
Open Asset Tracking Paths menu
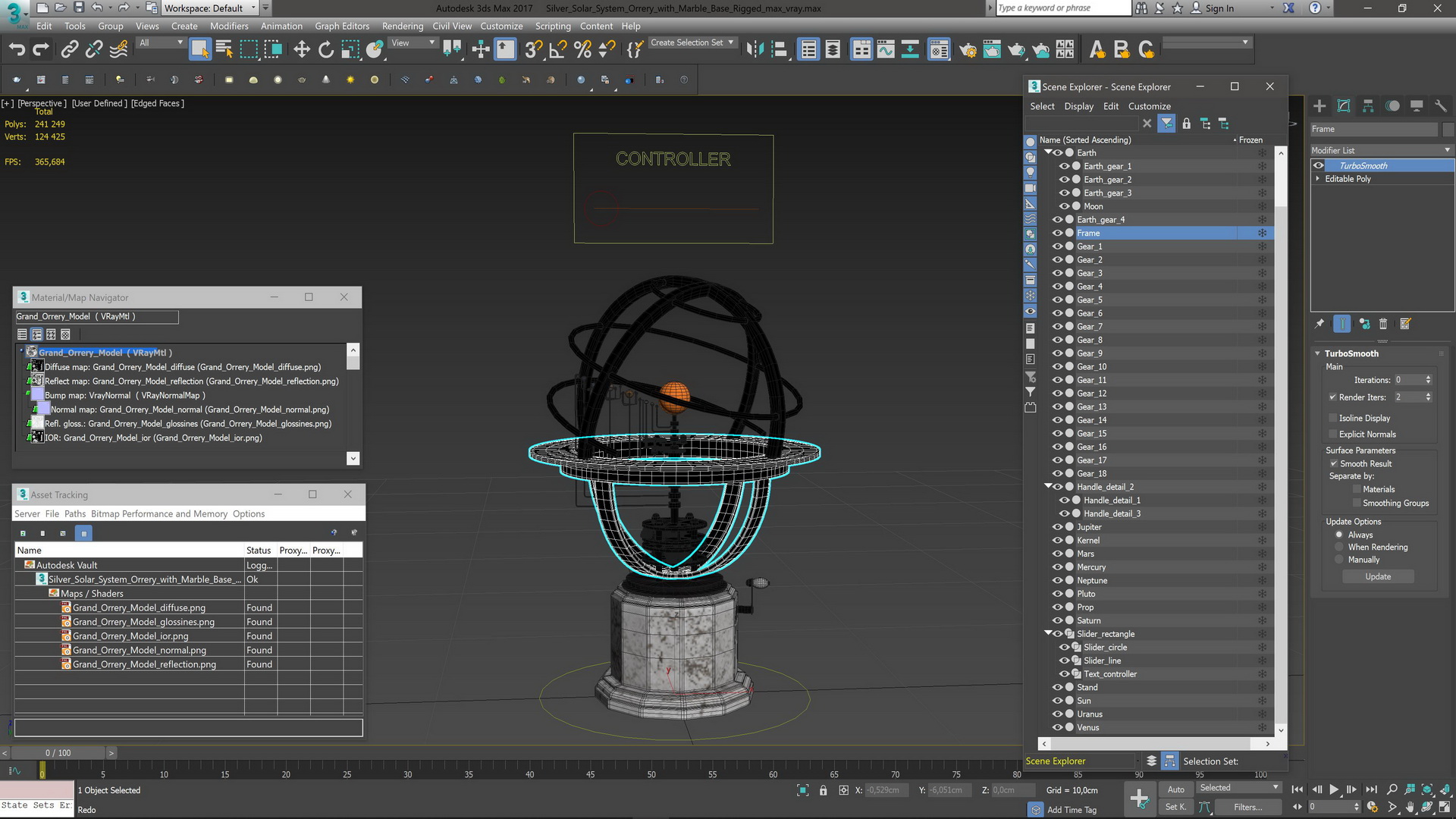(75, 513)
